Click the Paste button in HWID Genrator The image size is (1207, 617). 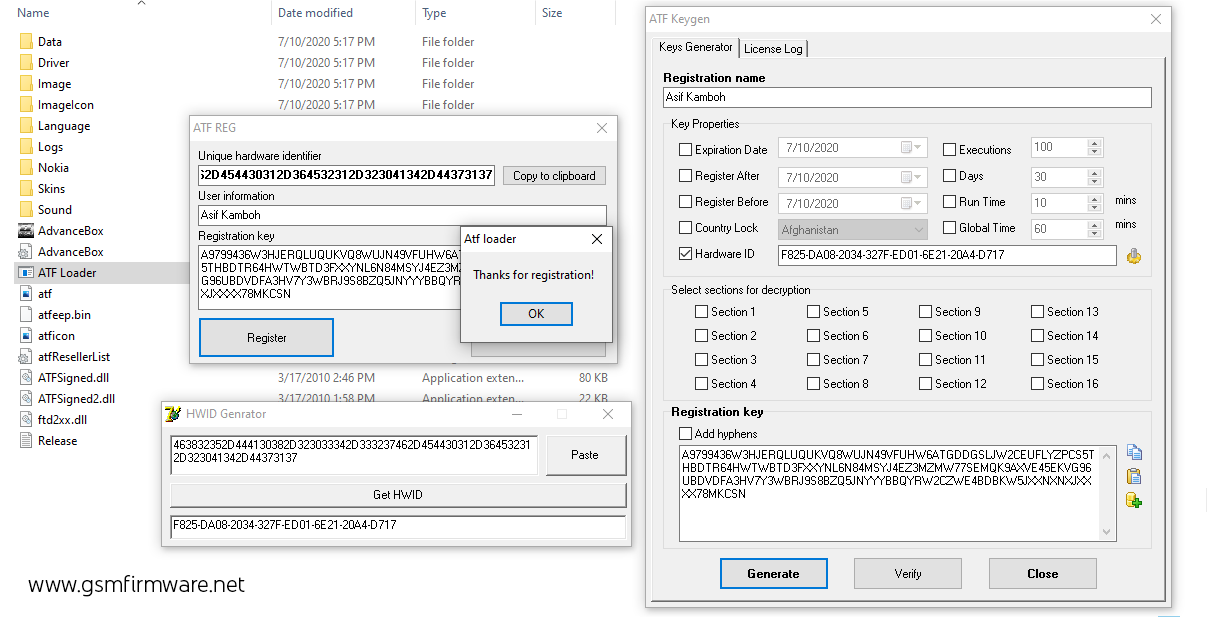pyautogui.click(x=585, y=455)
